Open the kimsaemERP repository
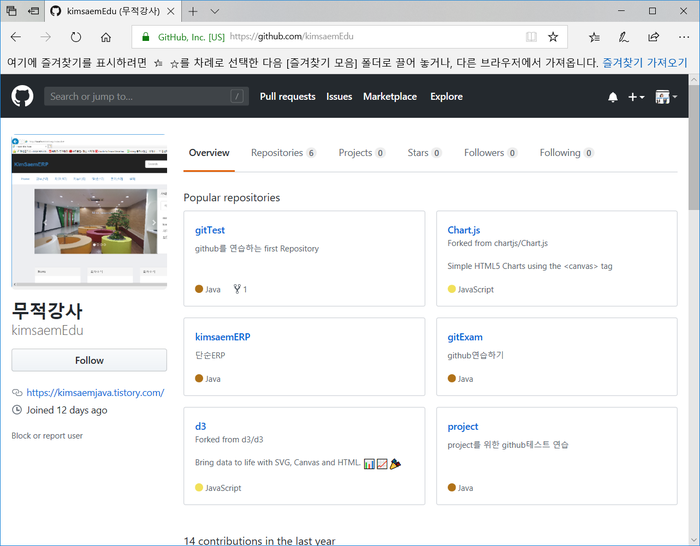700x546 pixels. pyautogui.click(x=222, y=337)
